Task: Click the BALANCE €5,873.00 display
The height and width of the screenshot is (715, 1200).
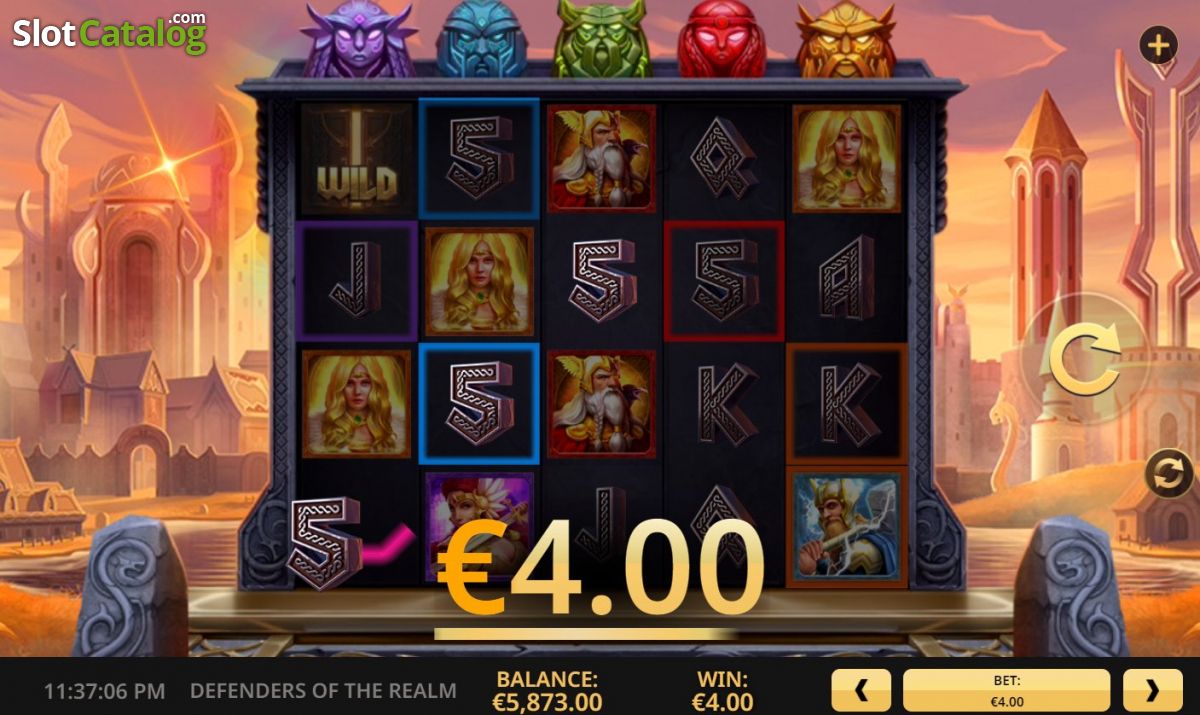Action: pyautogui.click(x=547, y=691)
